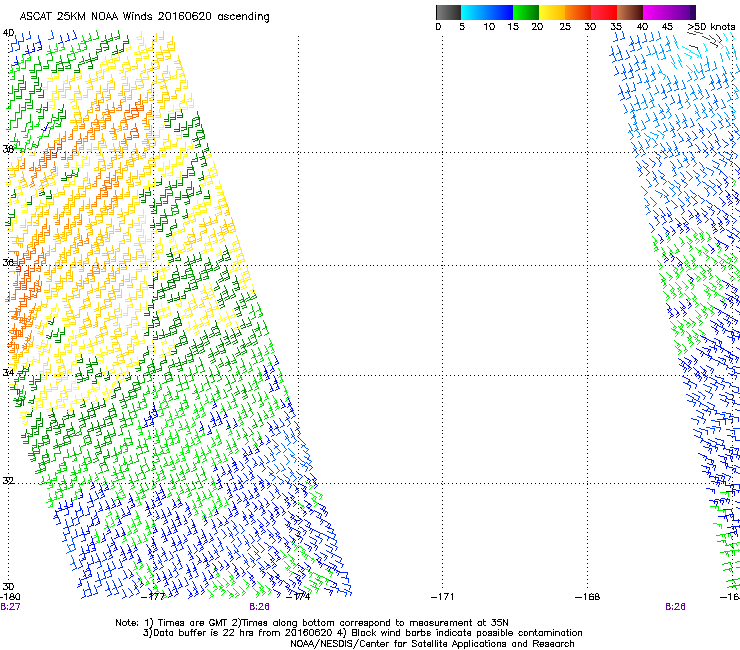Click the '>50 knots' legend label

711,26
